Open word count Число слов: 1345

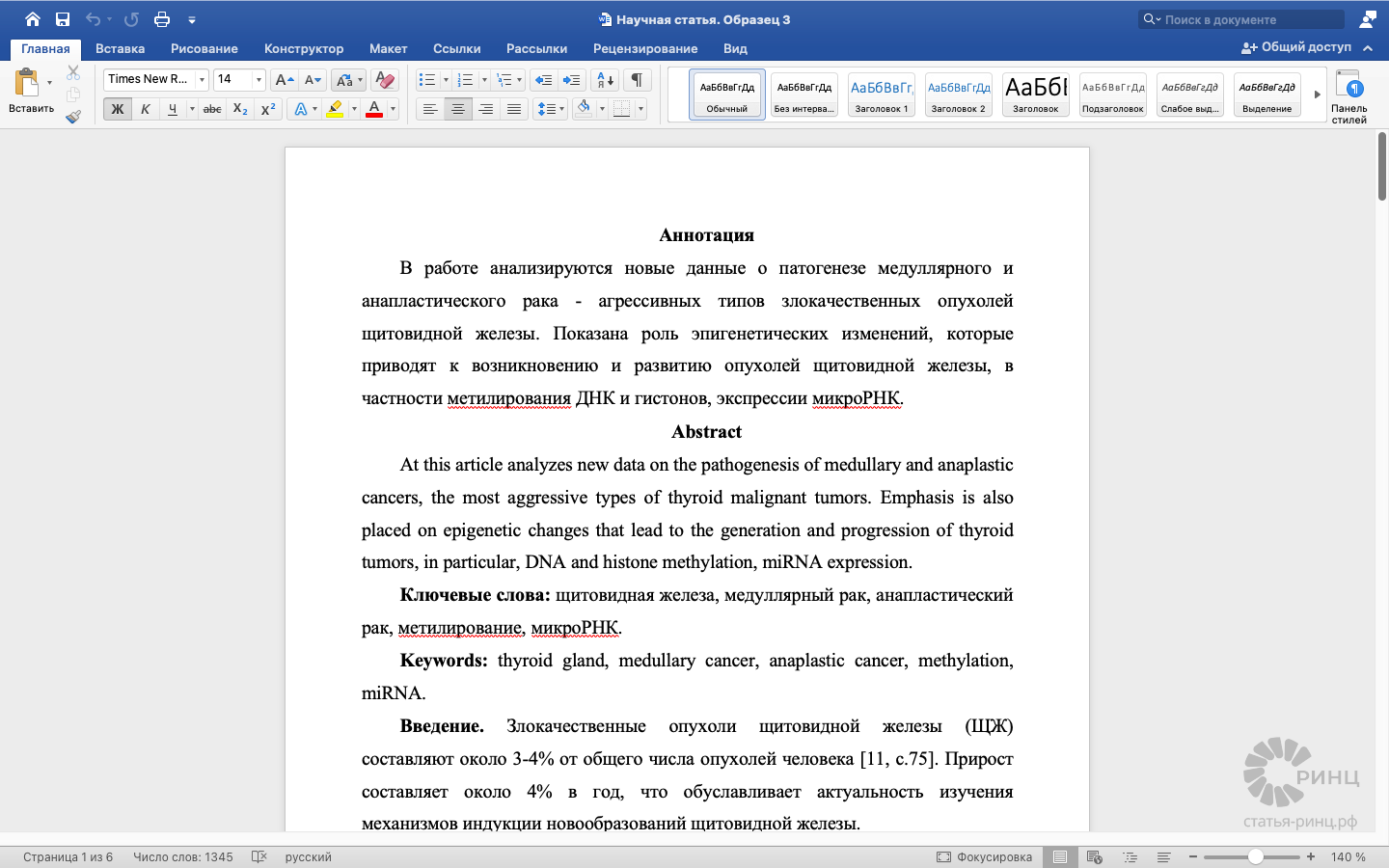point(183,856)
